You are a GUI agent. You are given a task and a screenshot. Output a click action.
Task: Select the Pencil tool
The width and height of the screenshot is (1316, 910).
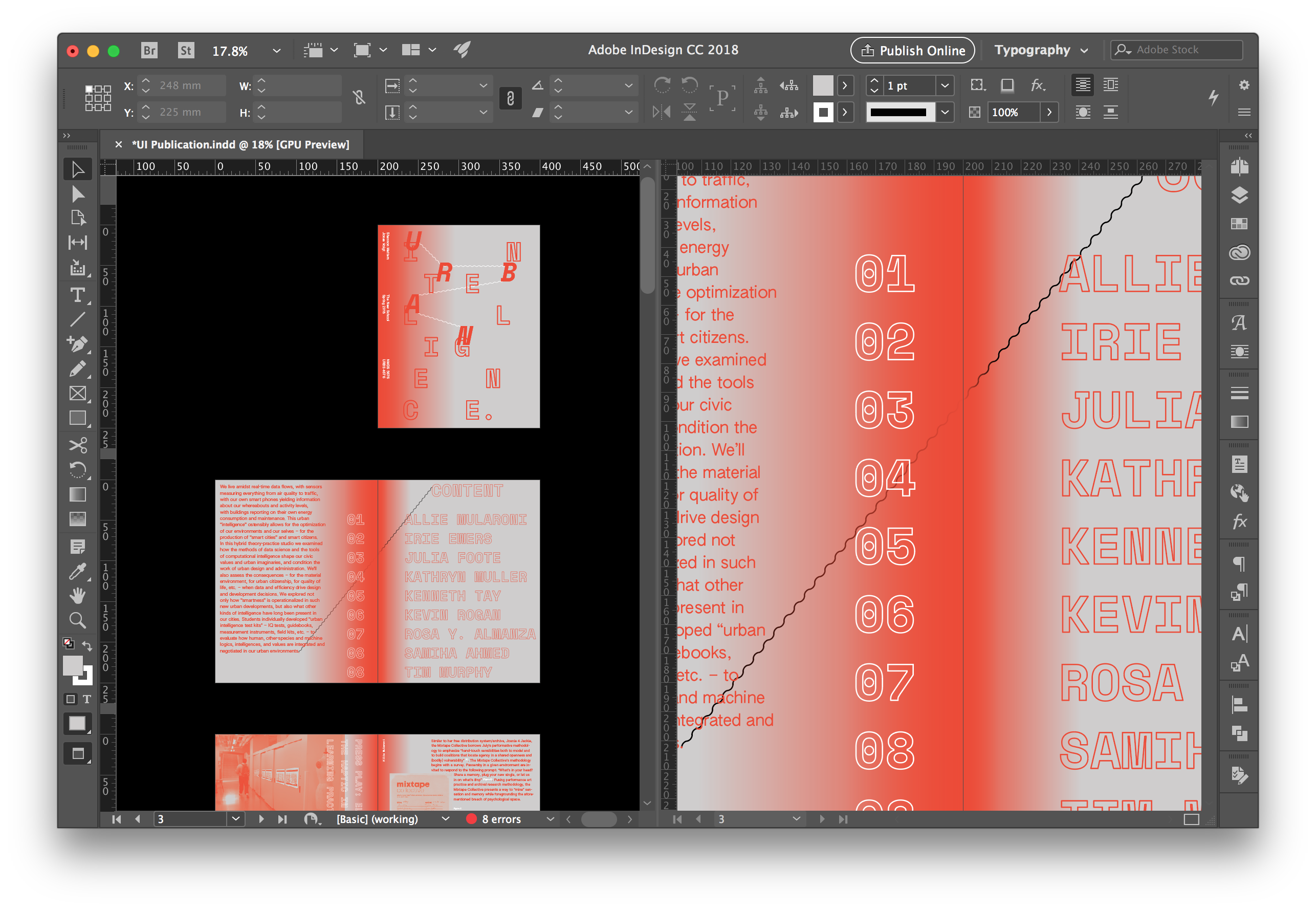coord(78,369)
